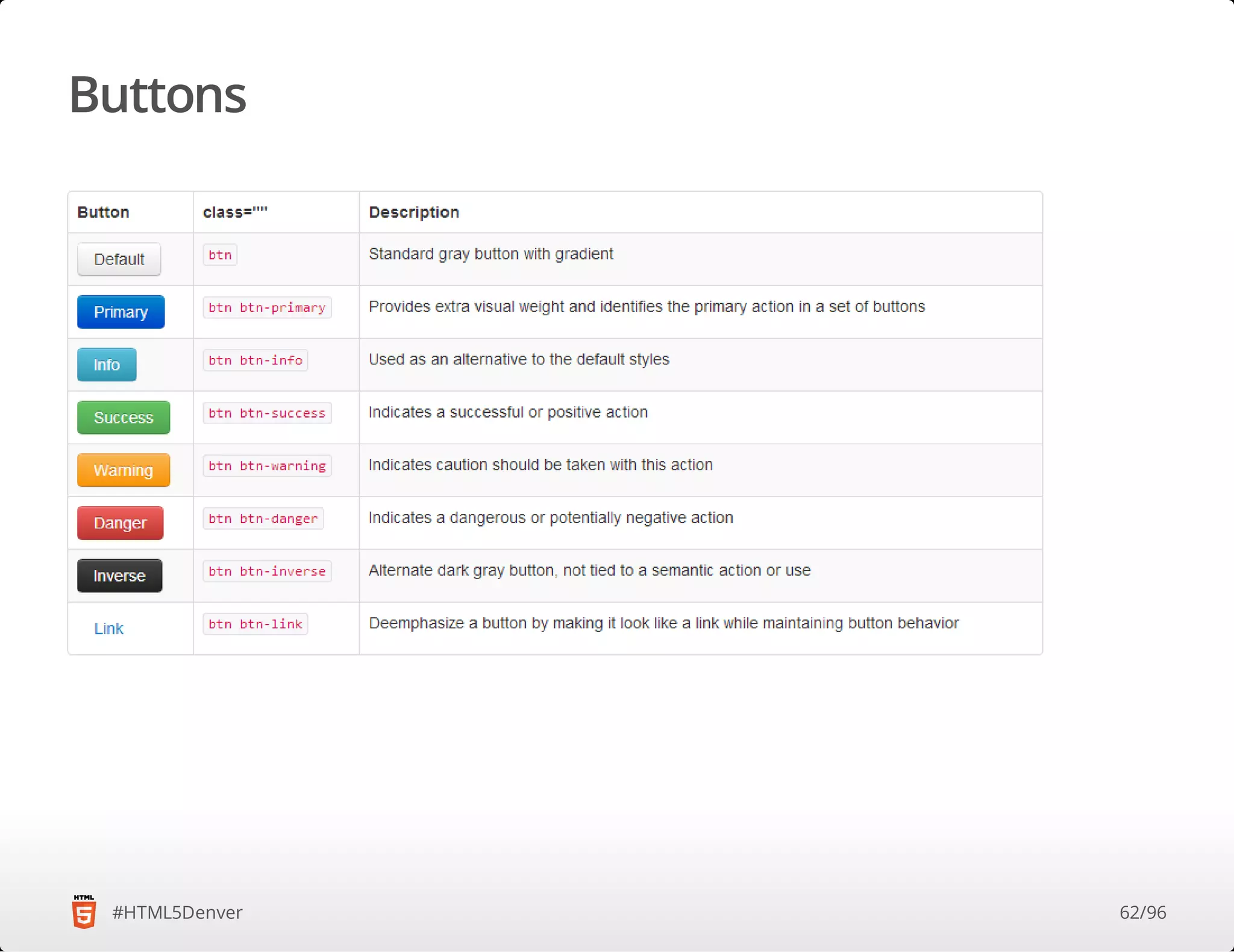Click the class="" column header
1234x952 pixels.
point(235,212)
